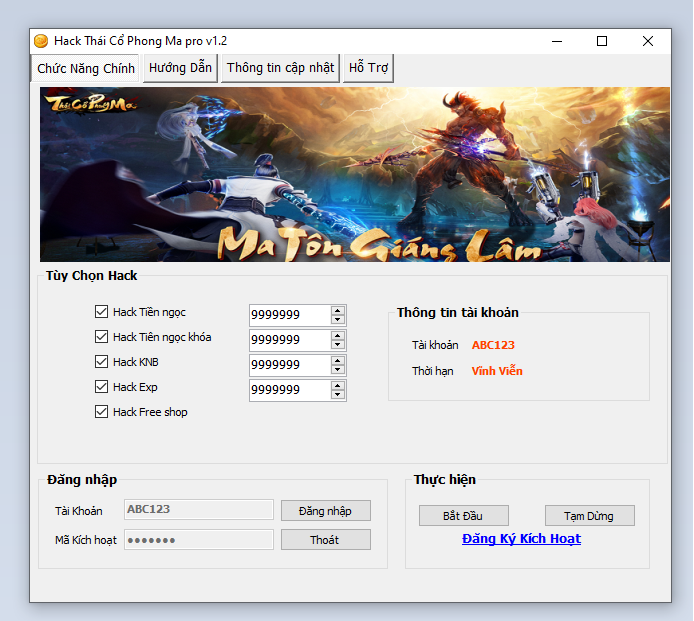Click the Hack KNB number field
Image resolution: width=694 pixels, height=621 pixels.
point(288,365)
